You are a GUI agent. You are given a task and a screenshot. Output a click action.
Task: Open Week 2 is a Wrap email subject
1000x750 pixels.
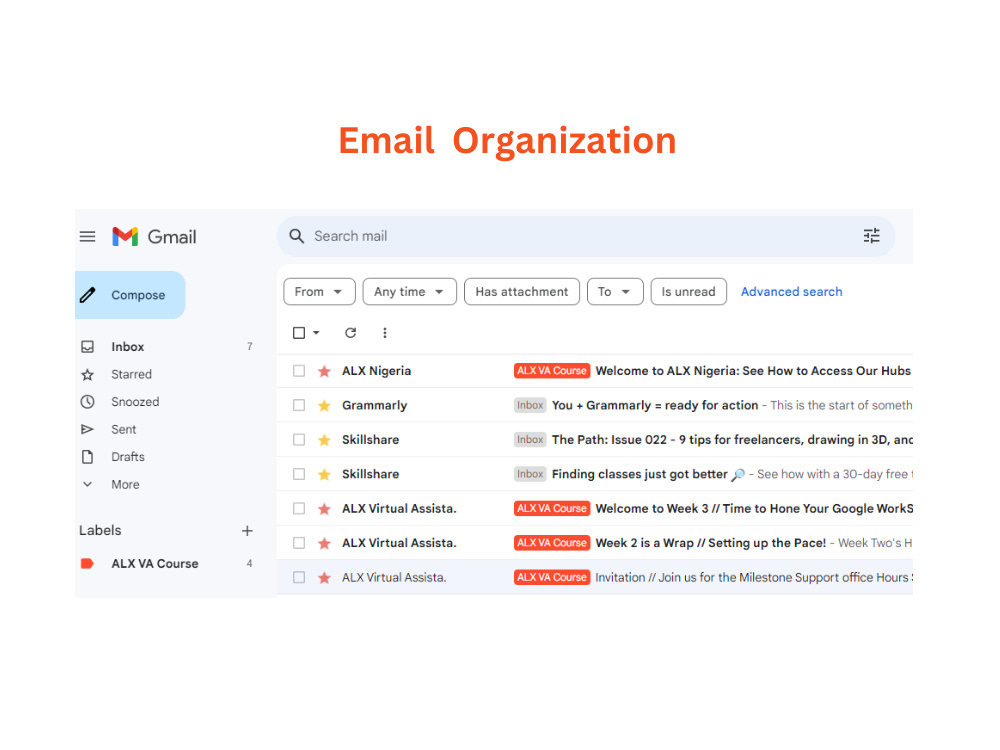coord(710,543)
